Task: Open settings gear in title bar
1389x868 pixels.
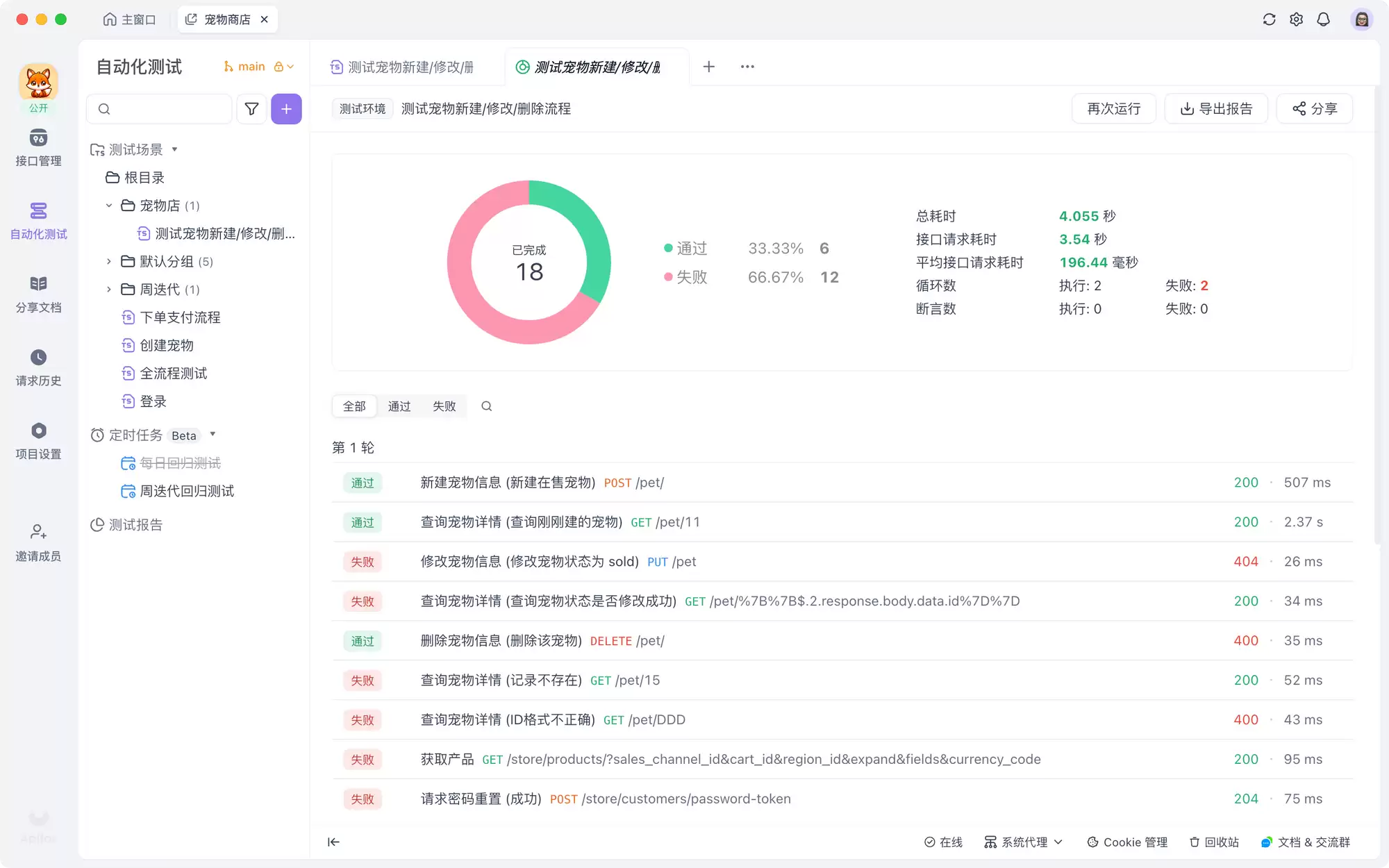Action: pos(1296,19)
